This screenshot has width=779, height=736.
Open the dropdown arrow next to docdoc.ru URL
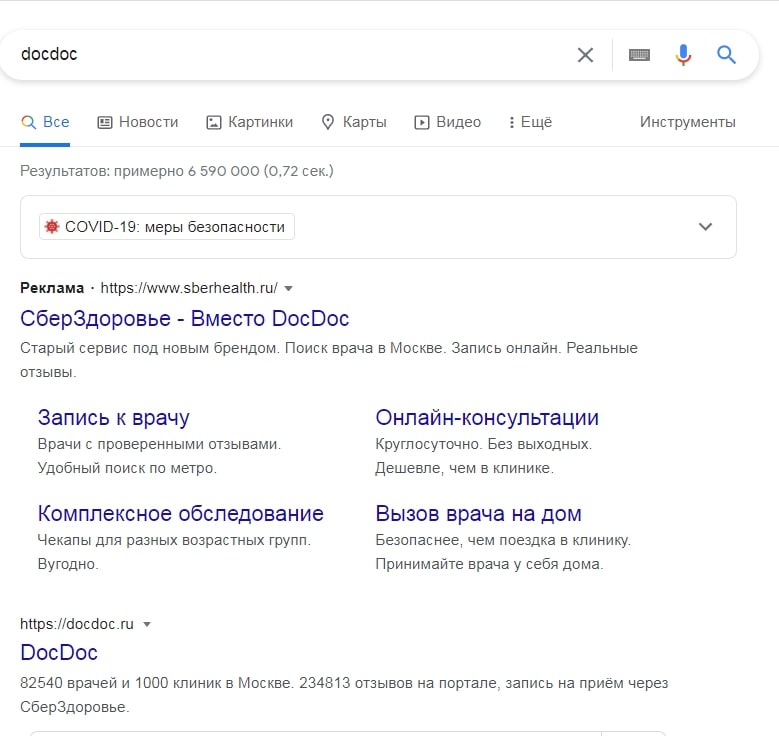pos(147,624)
